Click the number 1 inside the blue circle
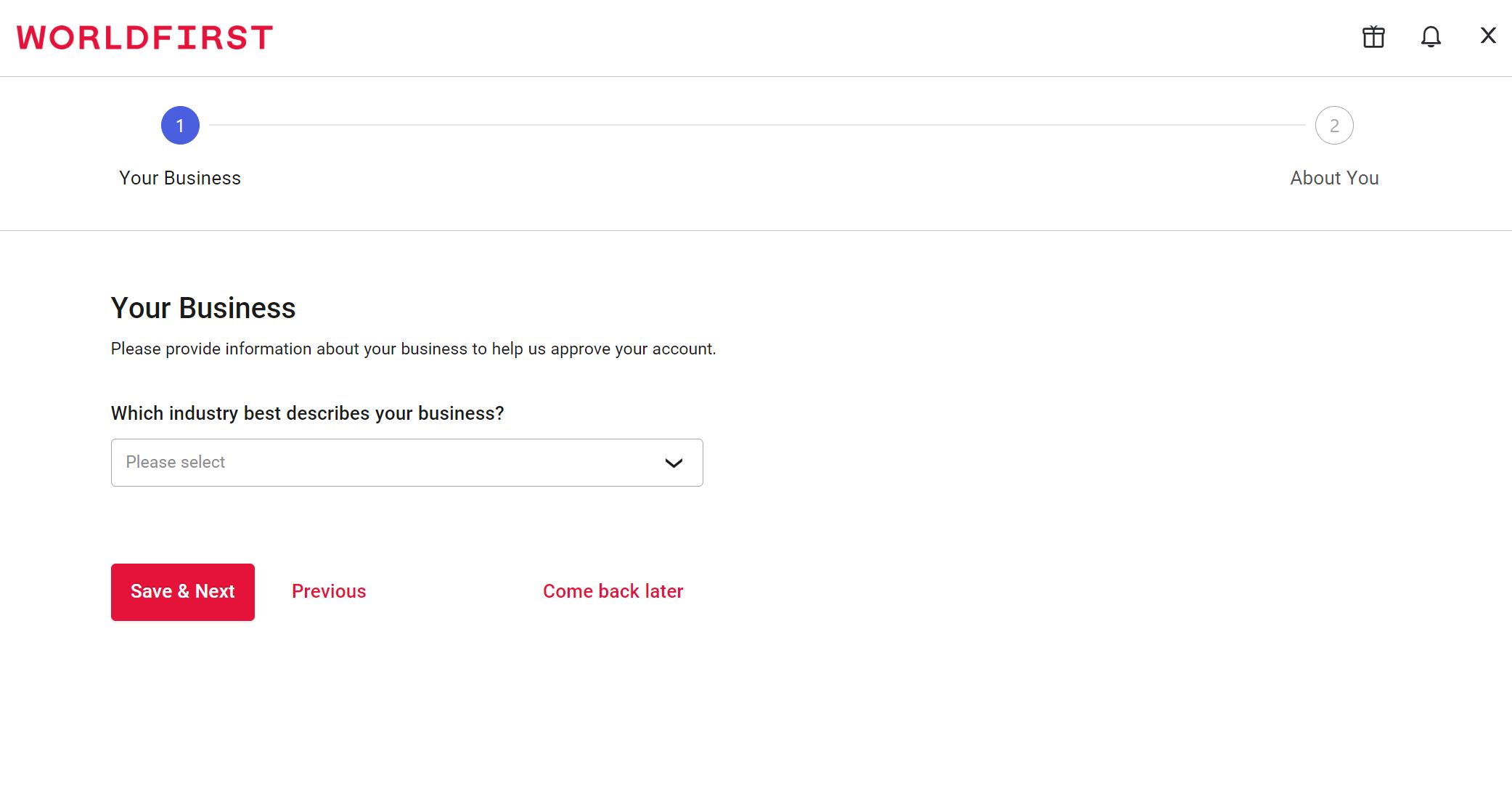 [x=180, y=126]
